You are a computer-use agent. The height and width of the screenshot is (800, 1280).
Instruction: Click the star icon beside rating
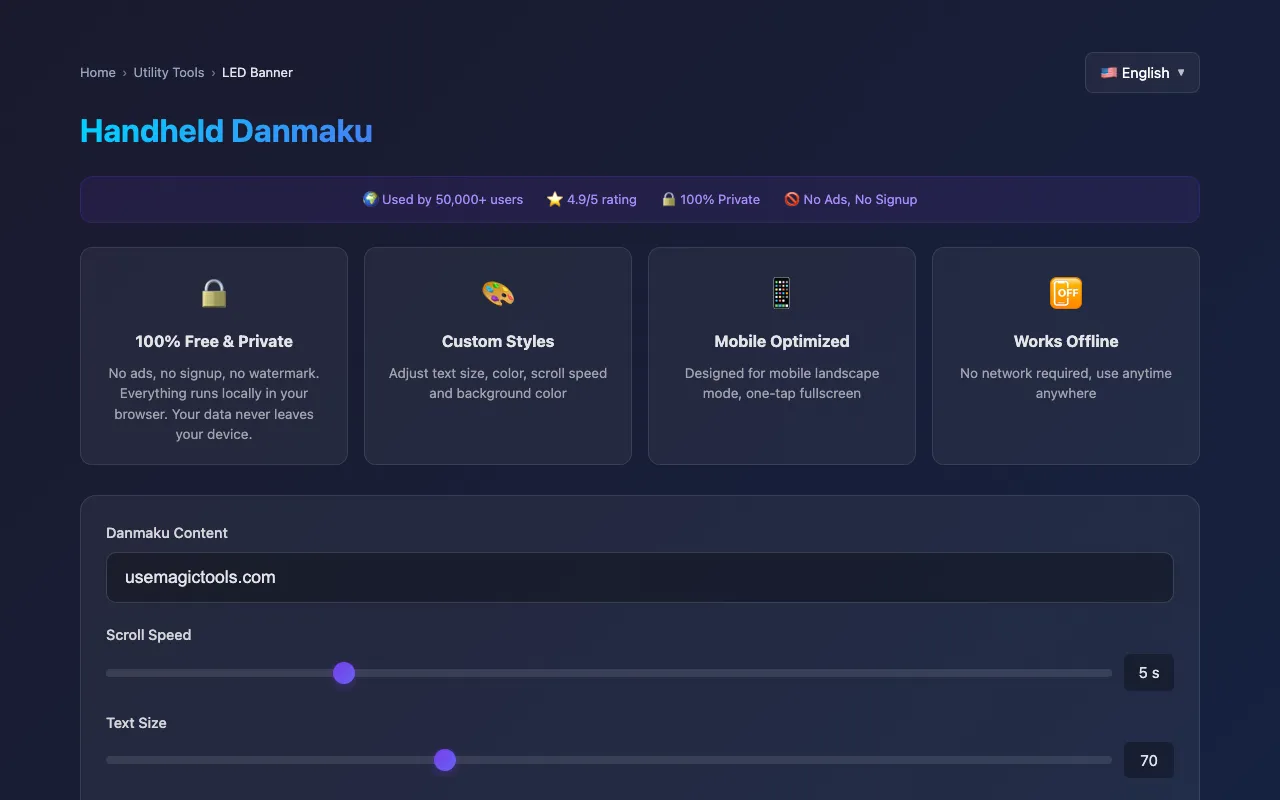(x=555, y=199)
